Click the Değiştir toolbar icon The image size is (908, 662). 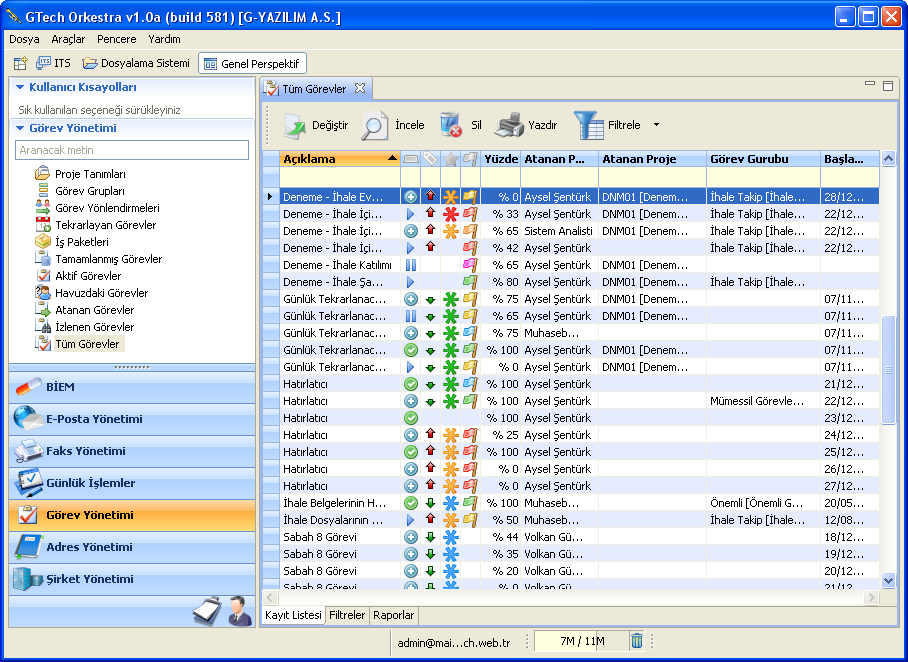pos(295,126)
